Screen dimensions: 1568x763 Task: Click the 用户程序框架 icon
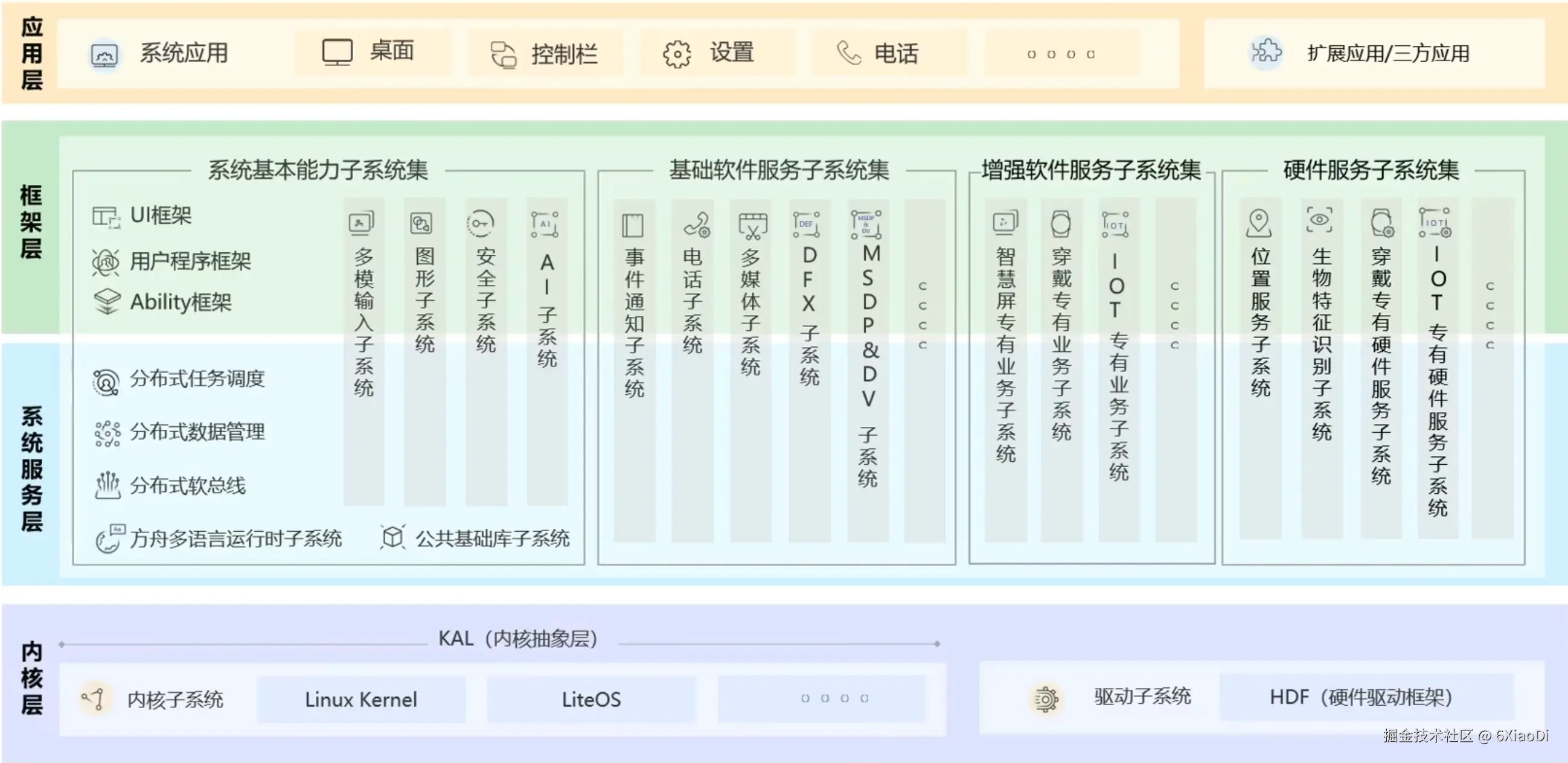(x=106, y=263)
